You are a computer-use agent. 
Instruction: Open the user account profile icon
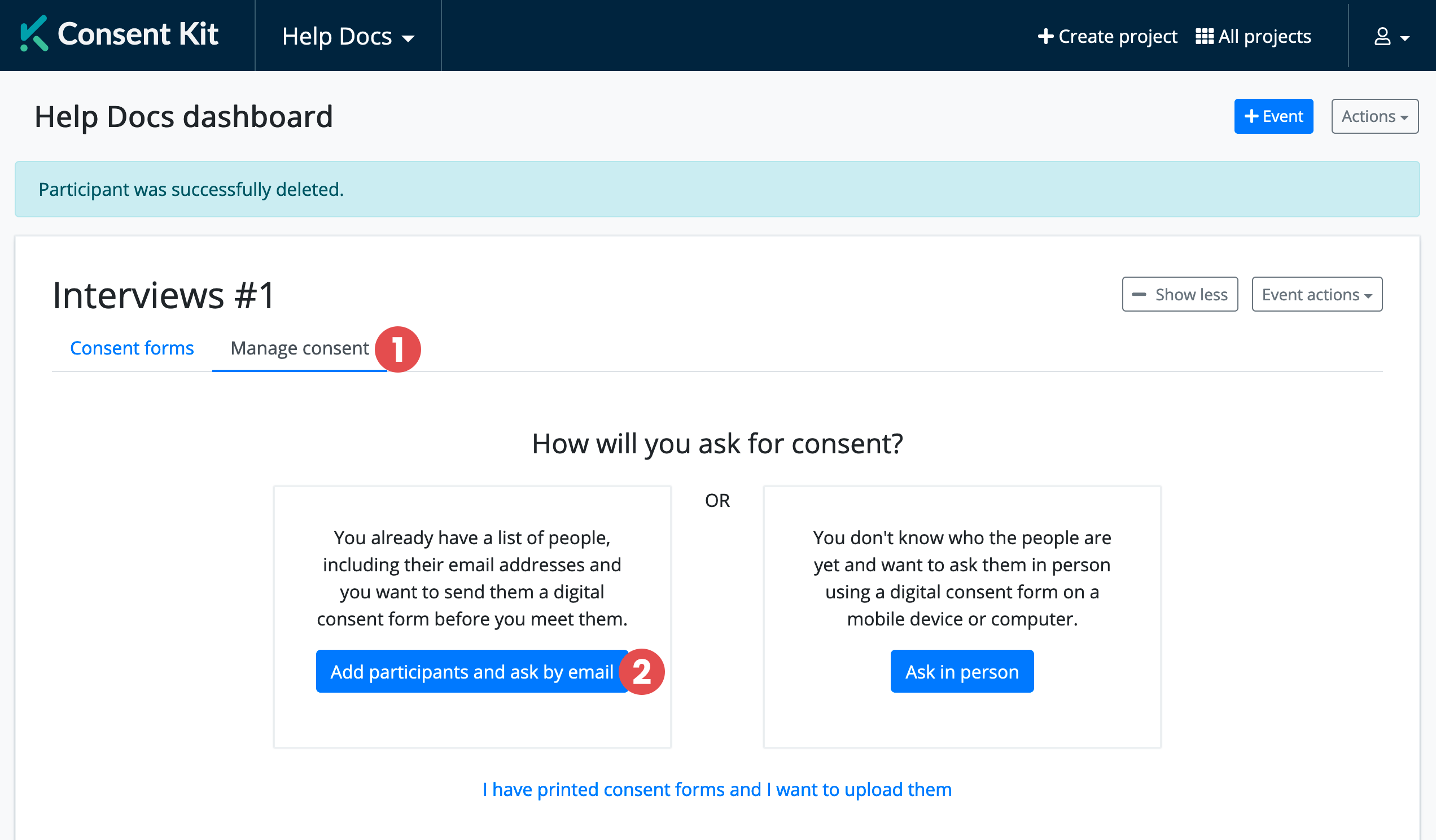(x=1382, y=37)
